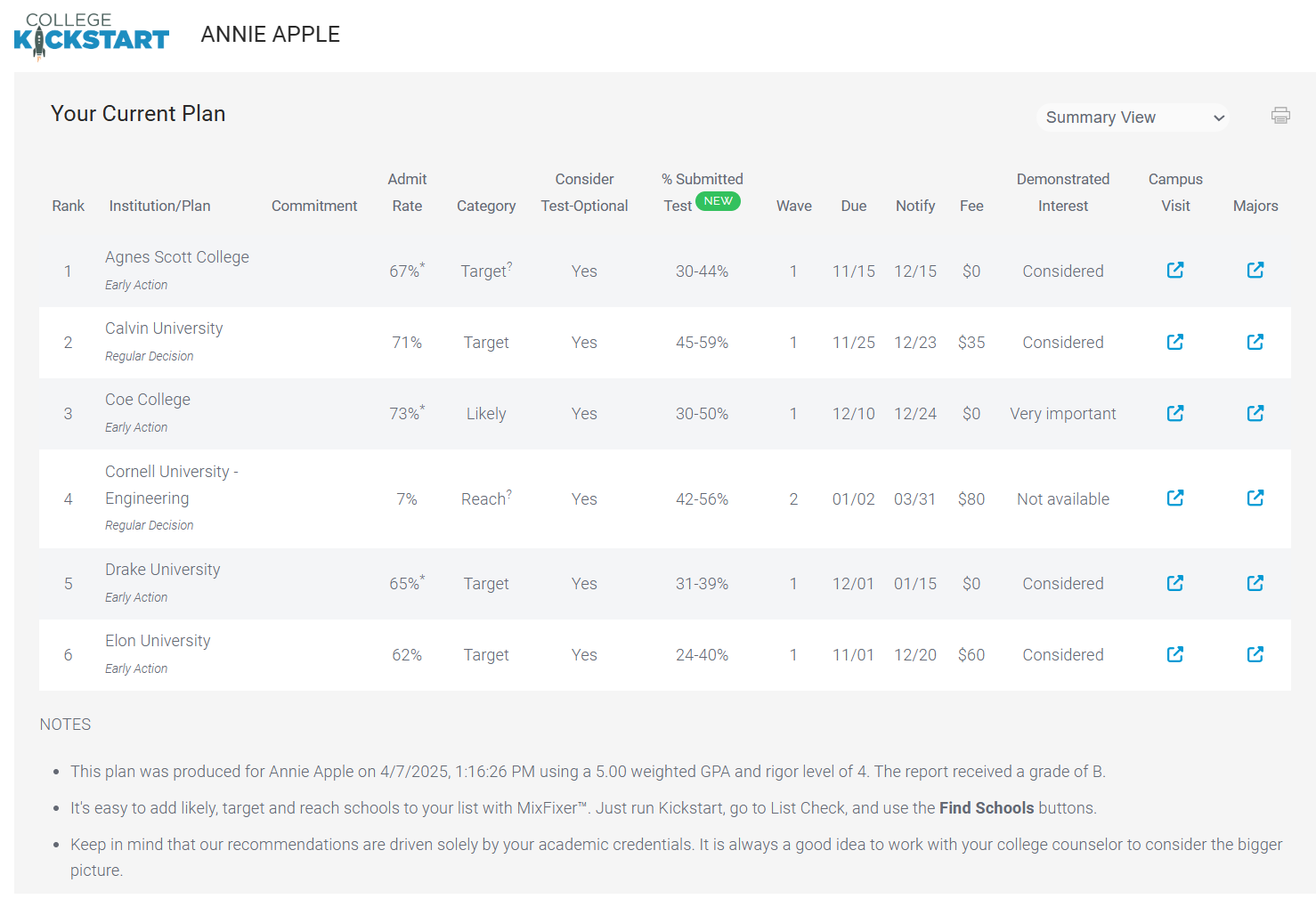
Task: Open Calvin University institution link
Action: pyautogui.click(x=164, y=328)
